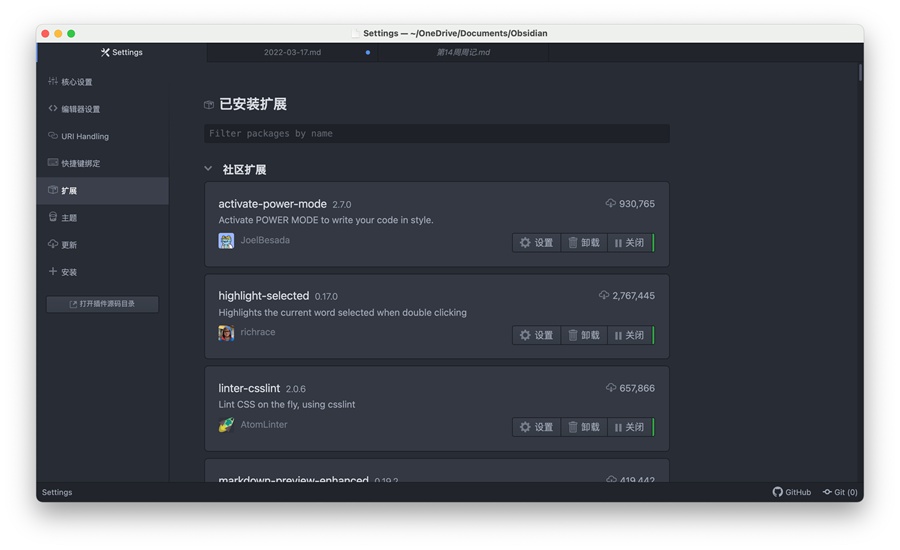Click AtomLinter author avatar icon

[x=226, y=425]
